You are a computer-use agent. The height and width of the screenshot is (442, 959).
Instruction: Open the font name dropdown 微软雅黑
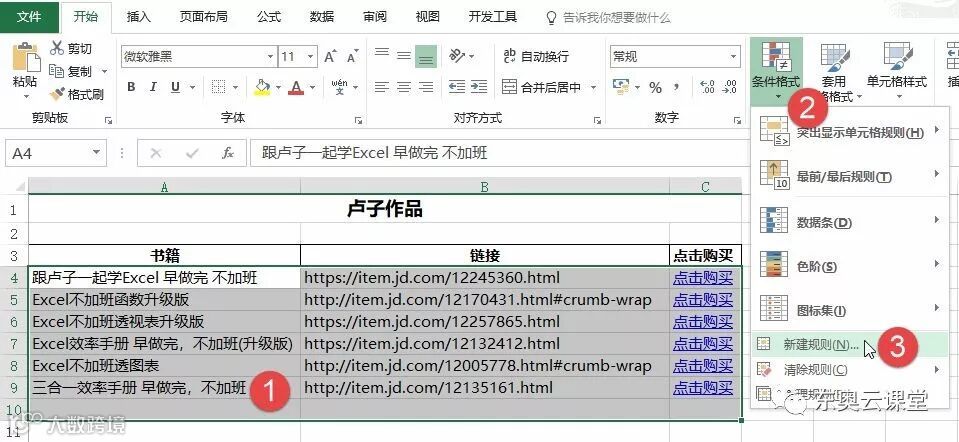click(x=270, y=57)
